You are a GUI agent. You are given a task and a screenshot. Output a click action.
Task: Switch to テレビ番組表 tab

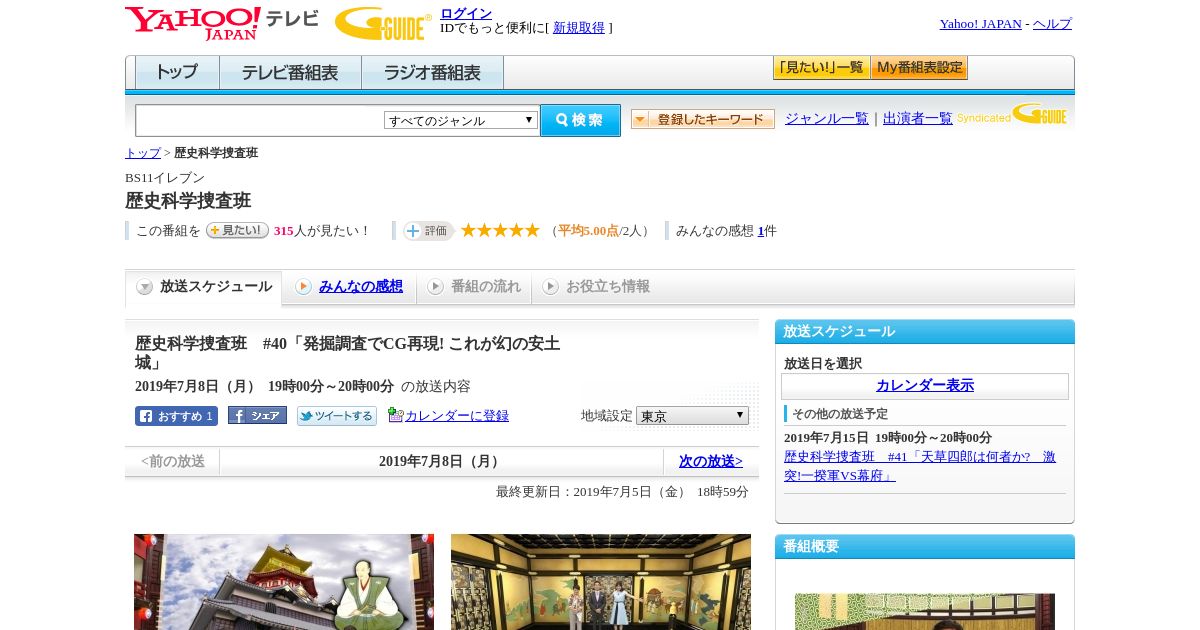tap(291, 73)
